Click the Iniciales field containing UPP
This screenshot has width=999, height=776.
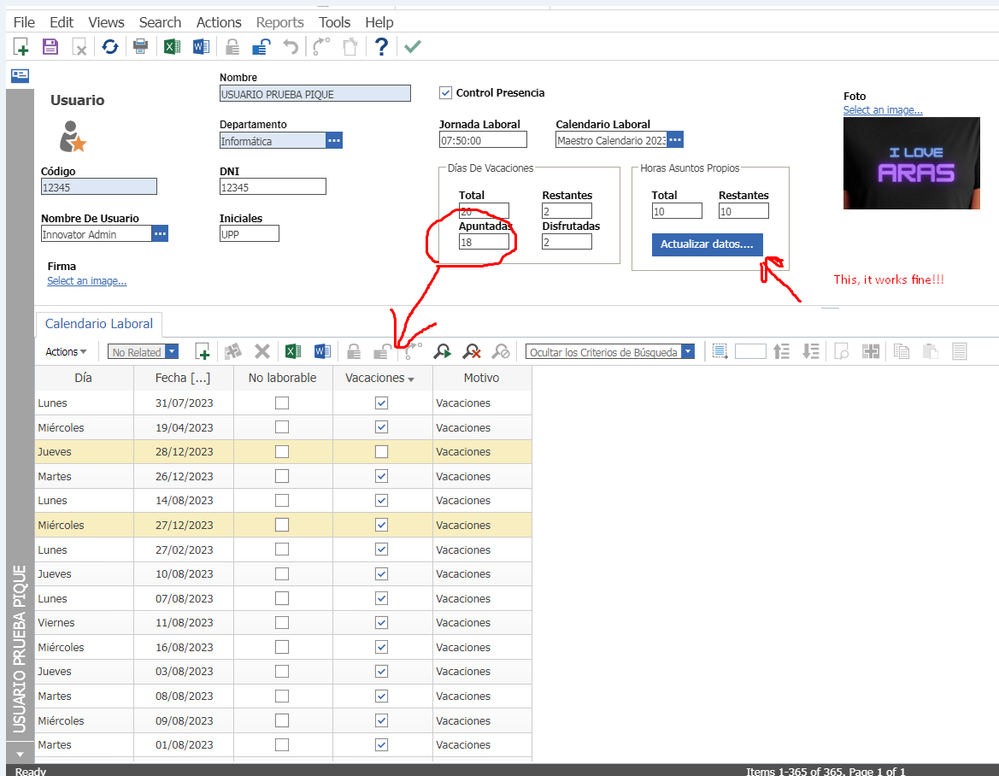click(x=249, y=234)
